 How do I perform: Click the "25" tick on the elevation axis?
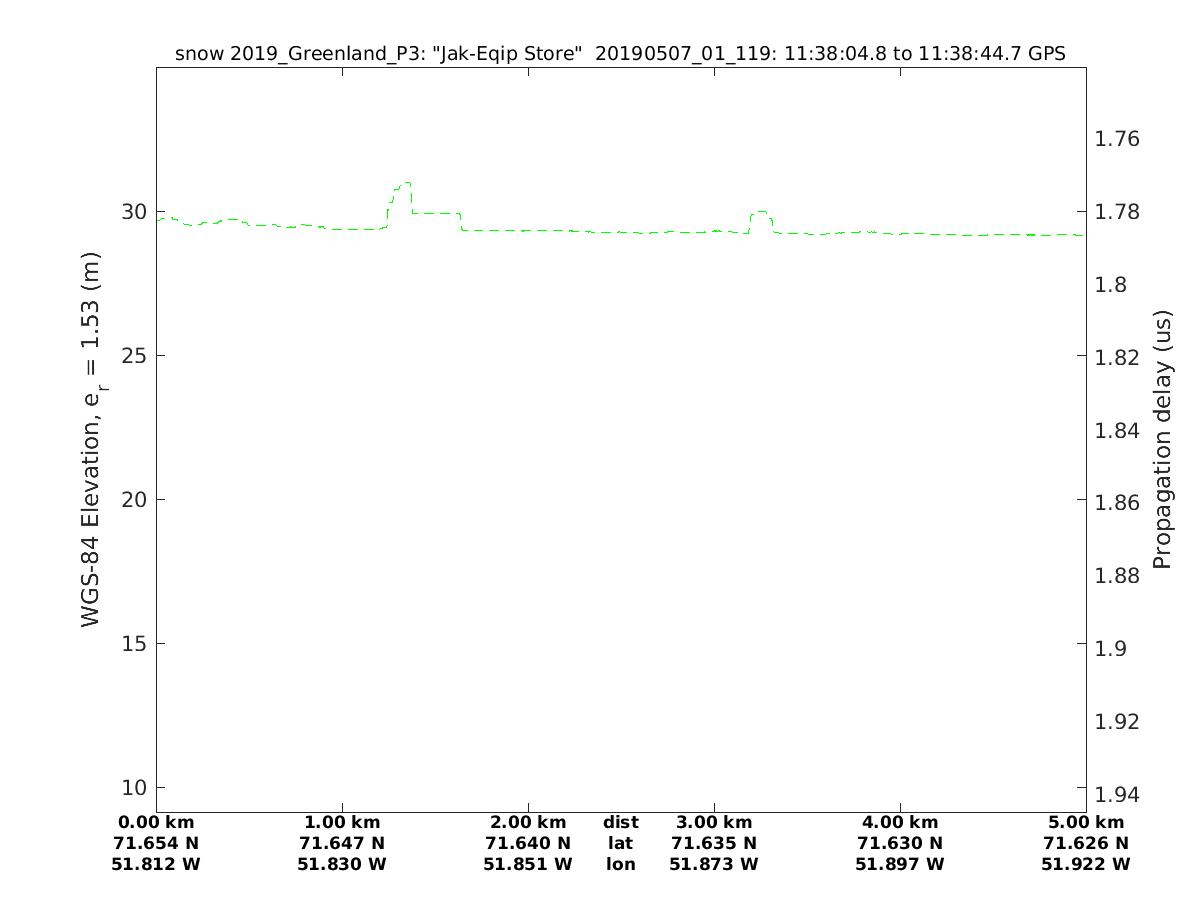tap(134, 356)
